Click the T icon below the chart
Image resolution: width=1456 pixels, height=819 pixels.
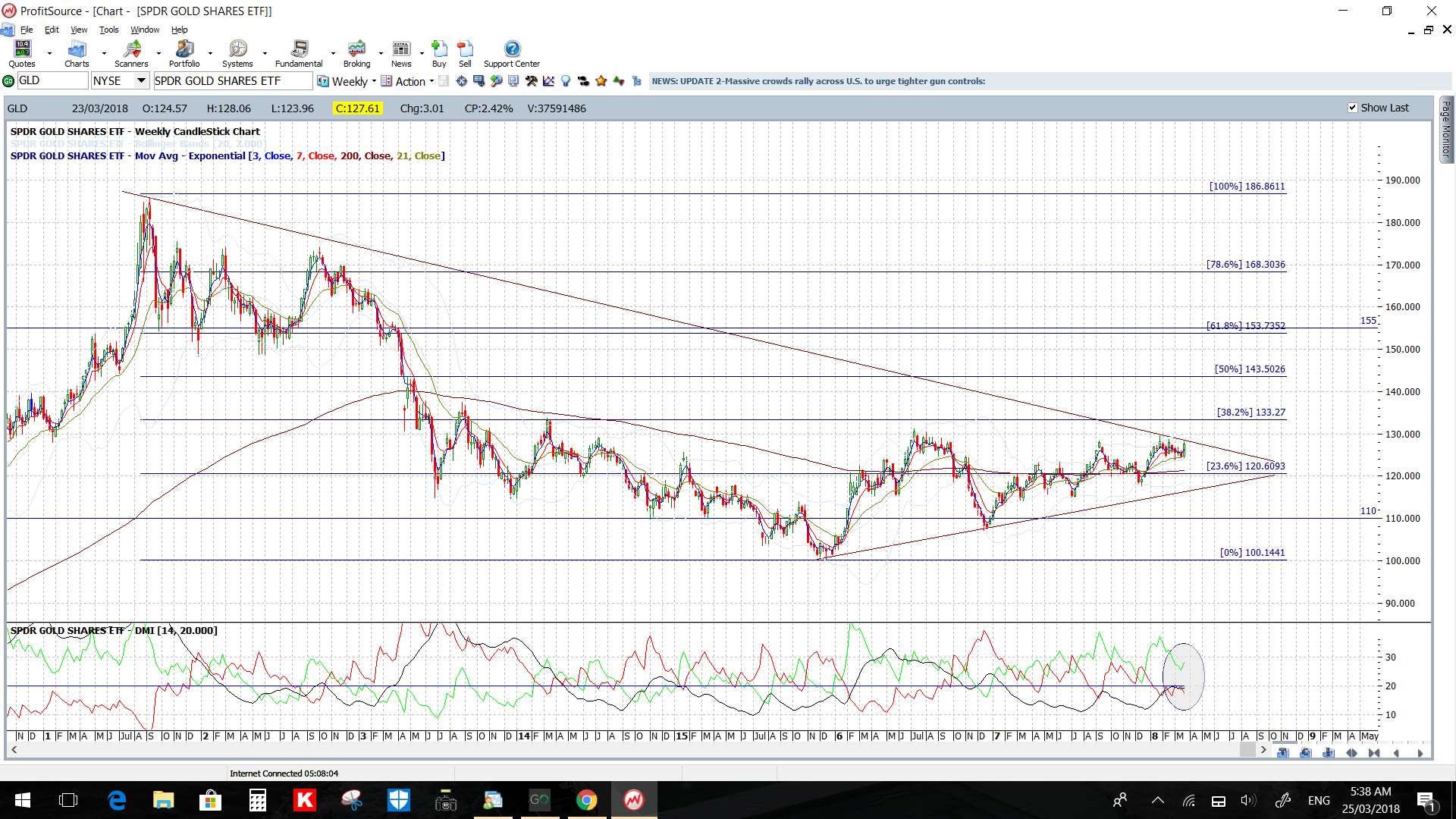coord(1282,753)
